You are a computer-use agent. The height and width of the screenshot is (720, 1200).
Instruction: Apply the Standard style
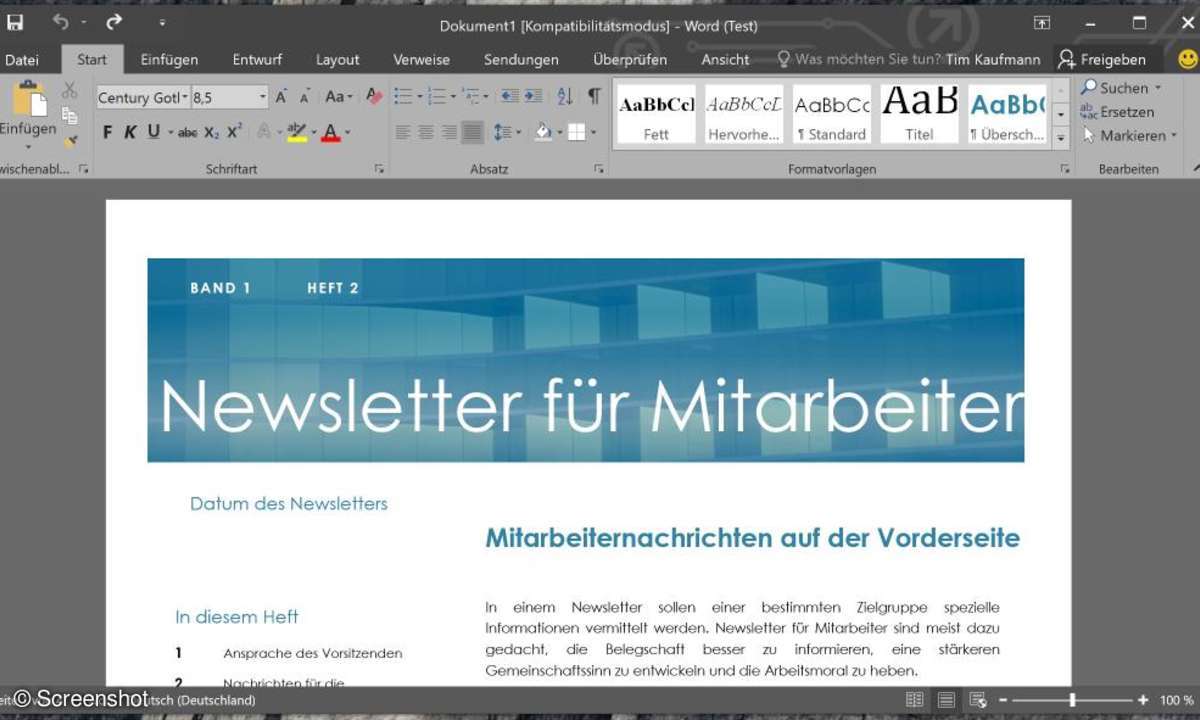click(832, 114)
